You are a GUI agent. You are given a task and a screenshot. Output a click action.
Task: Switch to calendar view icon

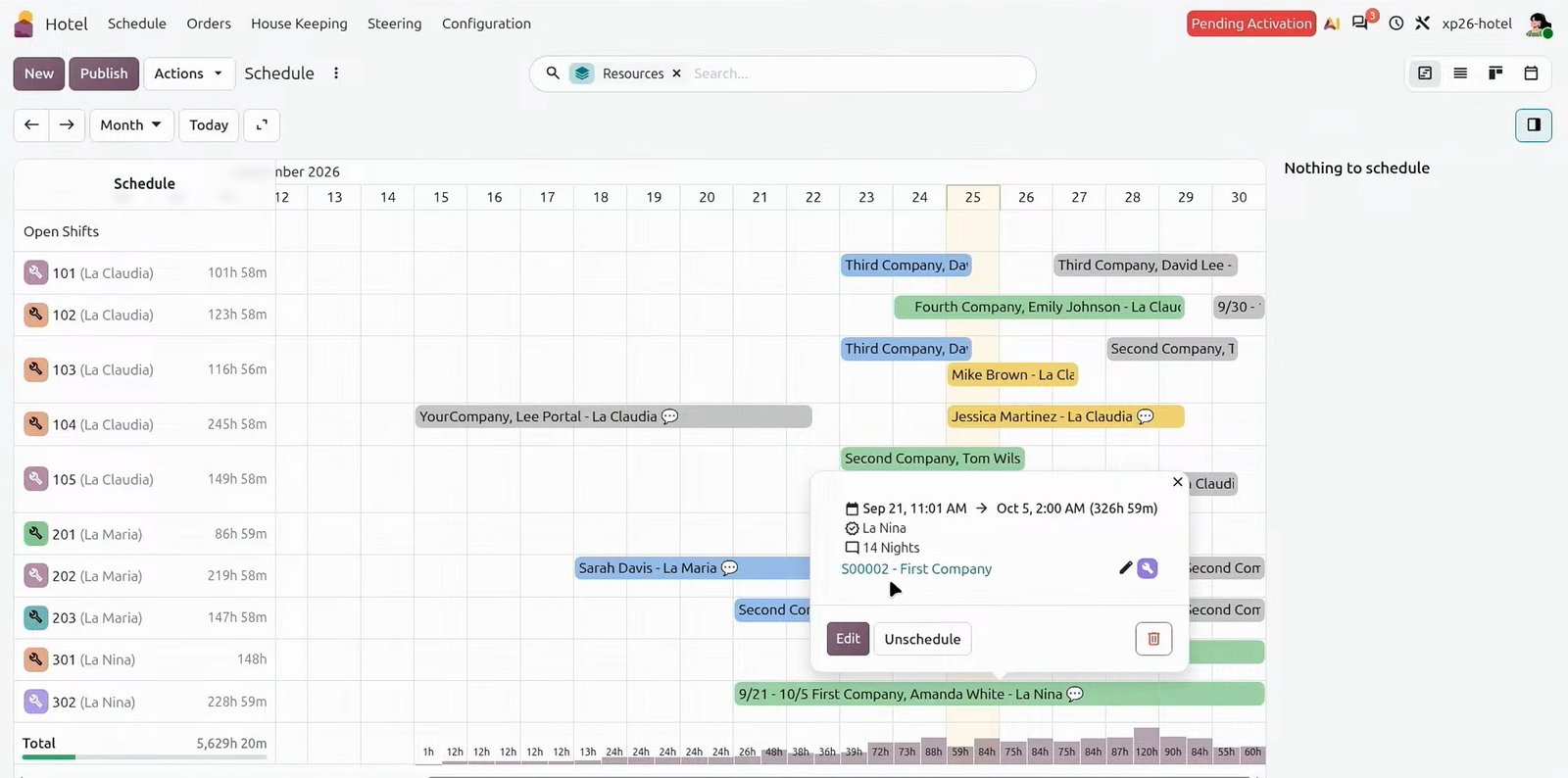(x=1531, y=73)
